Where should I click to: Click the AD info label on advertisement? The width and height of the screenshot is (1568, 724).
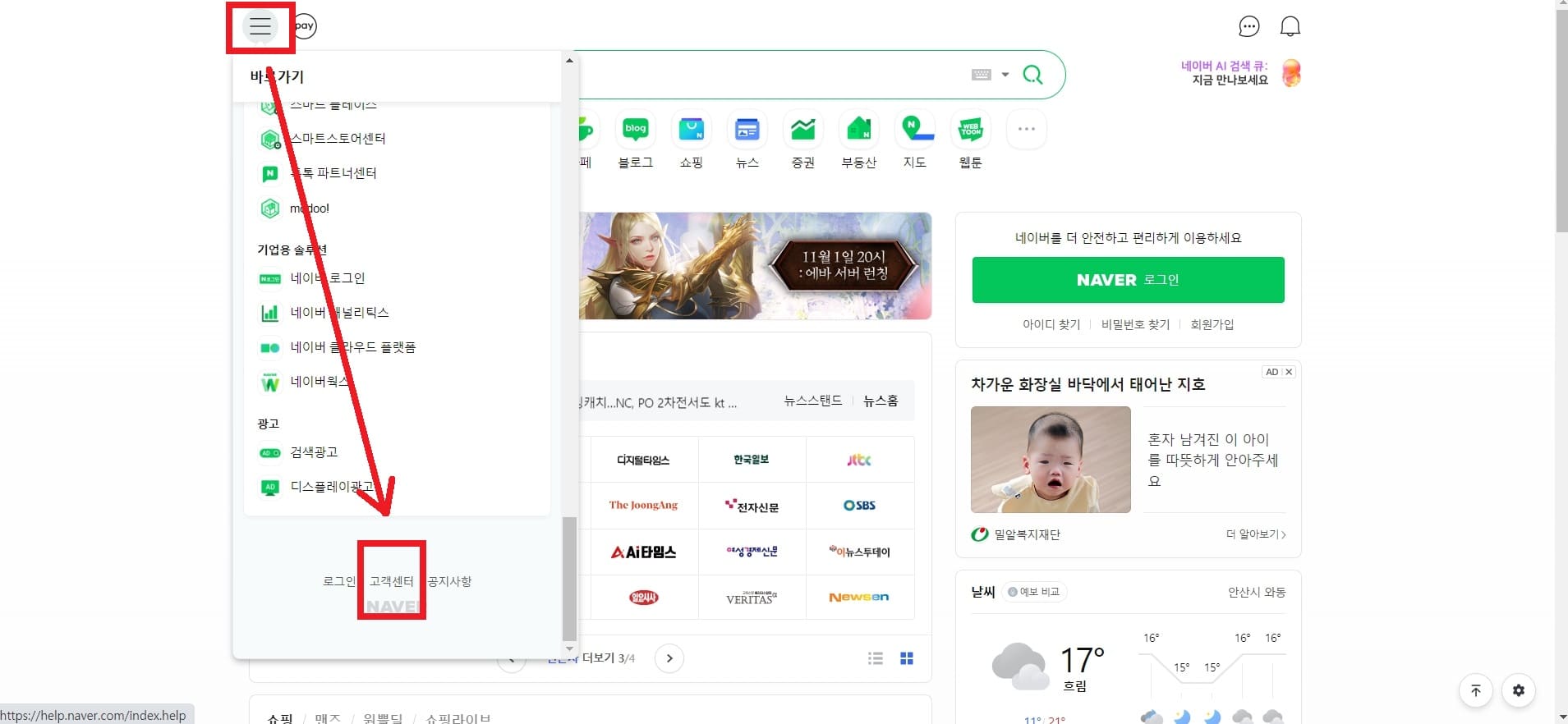1272,372
